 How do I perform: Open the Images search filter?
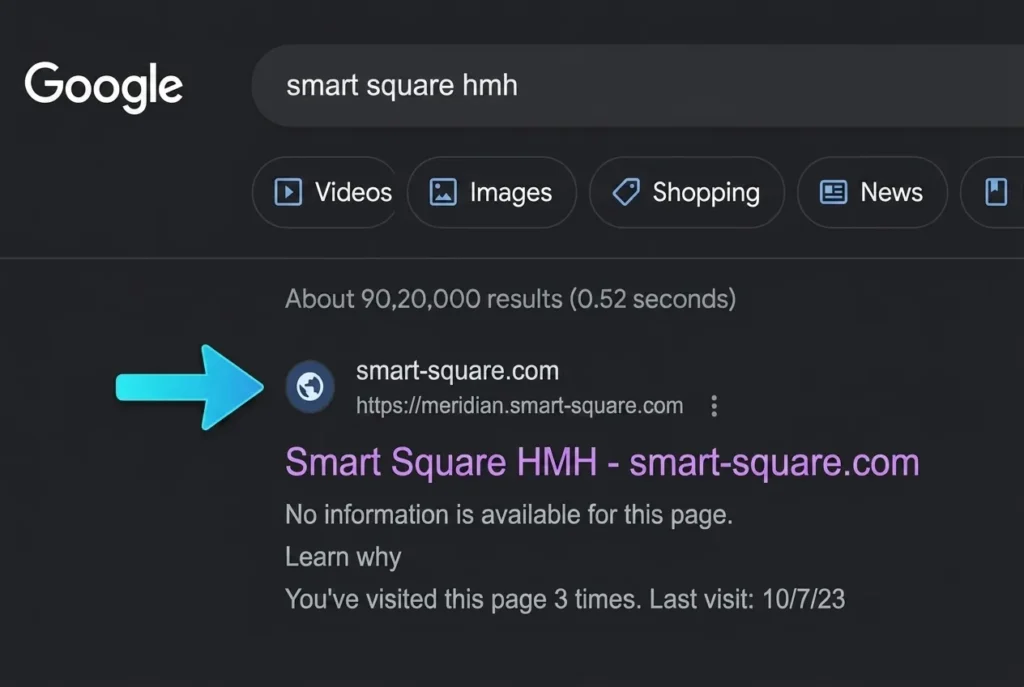pos(492,193)
